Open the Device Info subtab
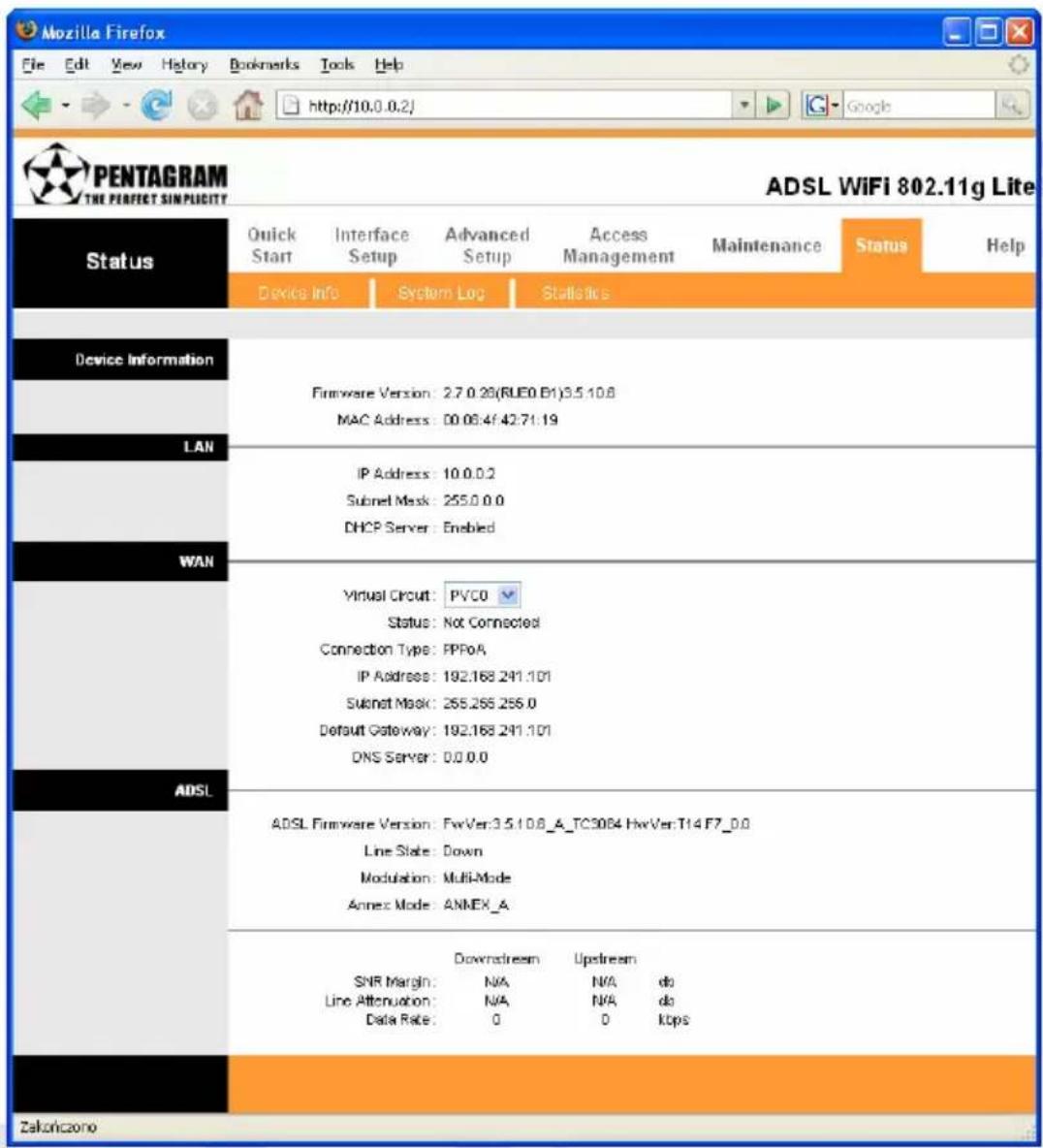 tap(299, 293)
